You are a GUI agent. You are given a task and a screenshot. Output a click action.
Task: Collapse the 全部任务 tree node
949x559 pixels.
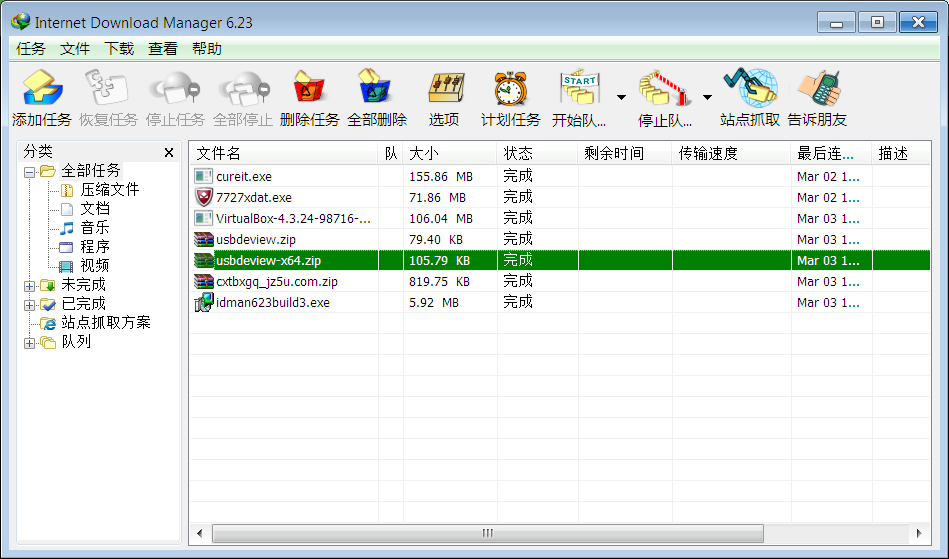29,172
